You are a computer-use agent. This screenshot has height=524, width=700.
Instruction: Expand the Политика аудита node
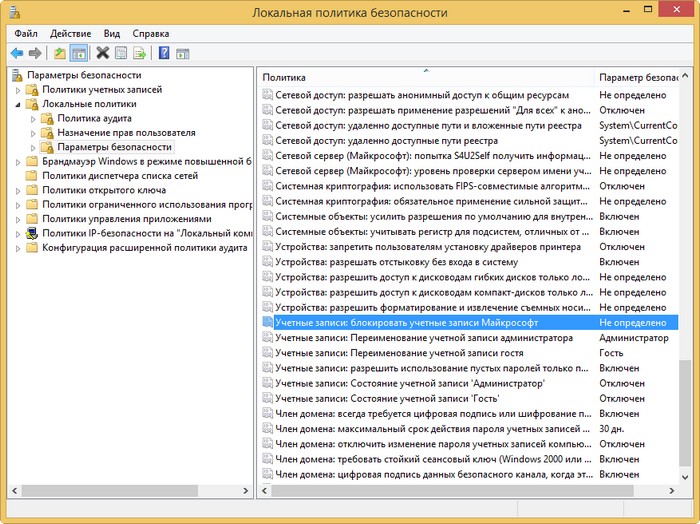pos(33,119)
